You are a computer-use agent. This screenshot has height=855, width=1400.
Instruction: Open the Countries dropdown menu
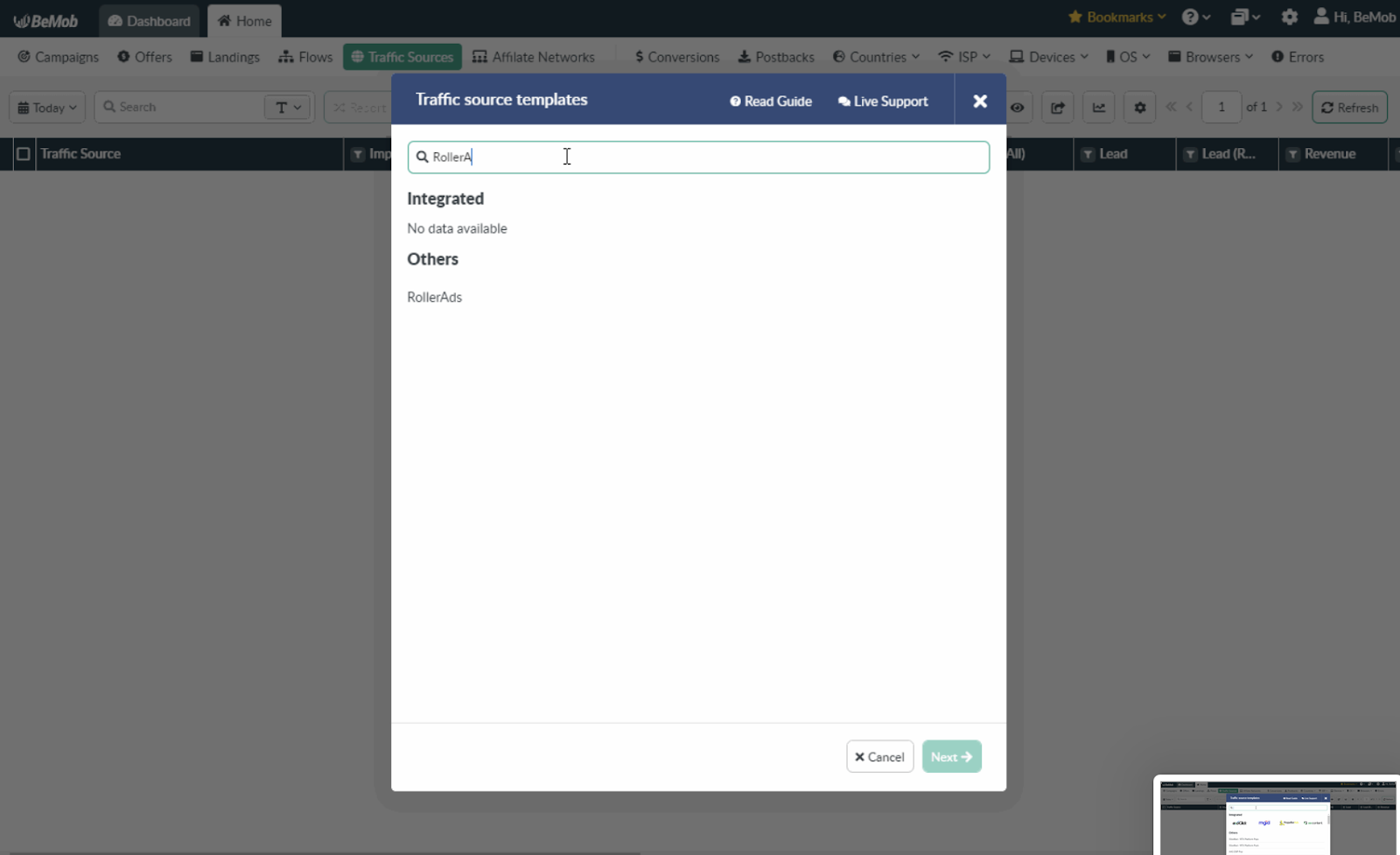coord(876,57)
